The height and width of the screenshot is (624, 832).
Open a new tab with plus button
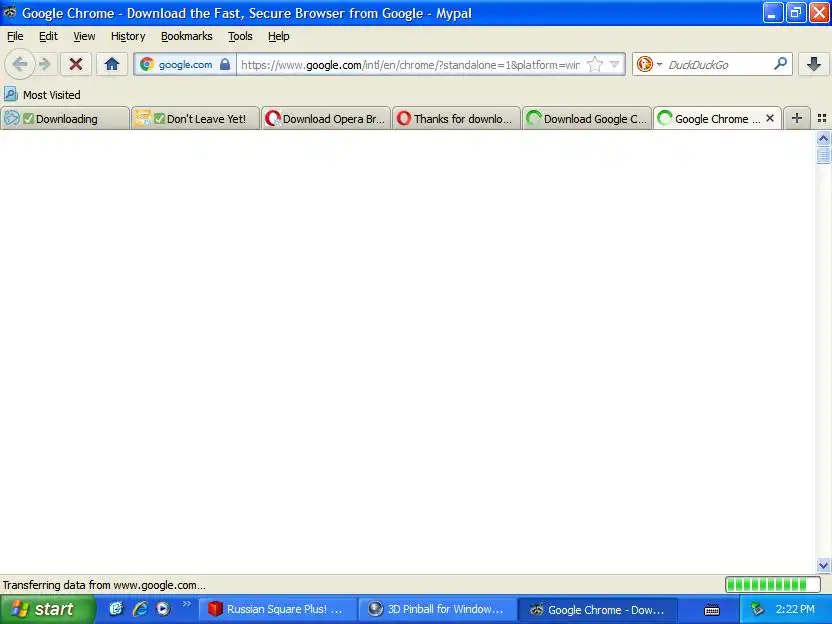pos(796,118)
